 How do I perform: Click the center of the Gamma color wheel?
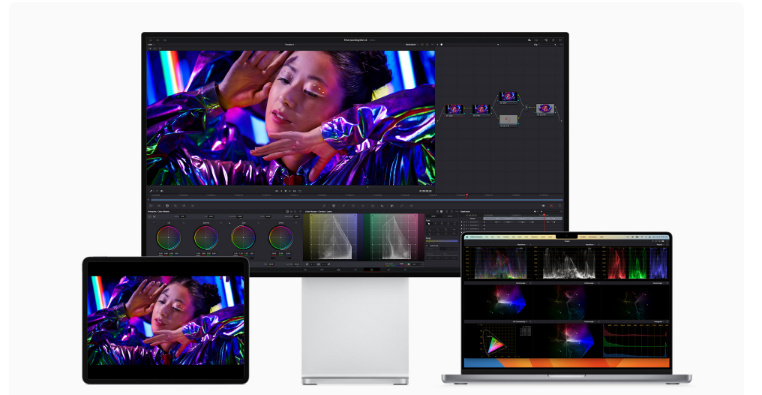pos(206,238)
